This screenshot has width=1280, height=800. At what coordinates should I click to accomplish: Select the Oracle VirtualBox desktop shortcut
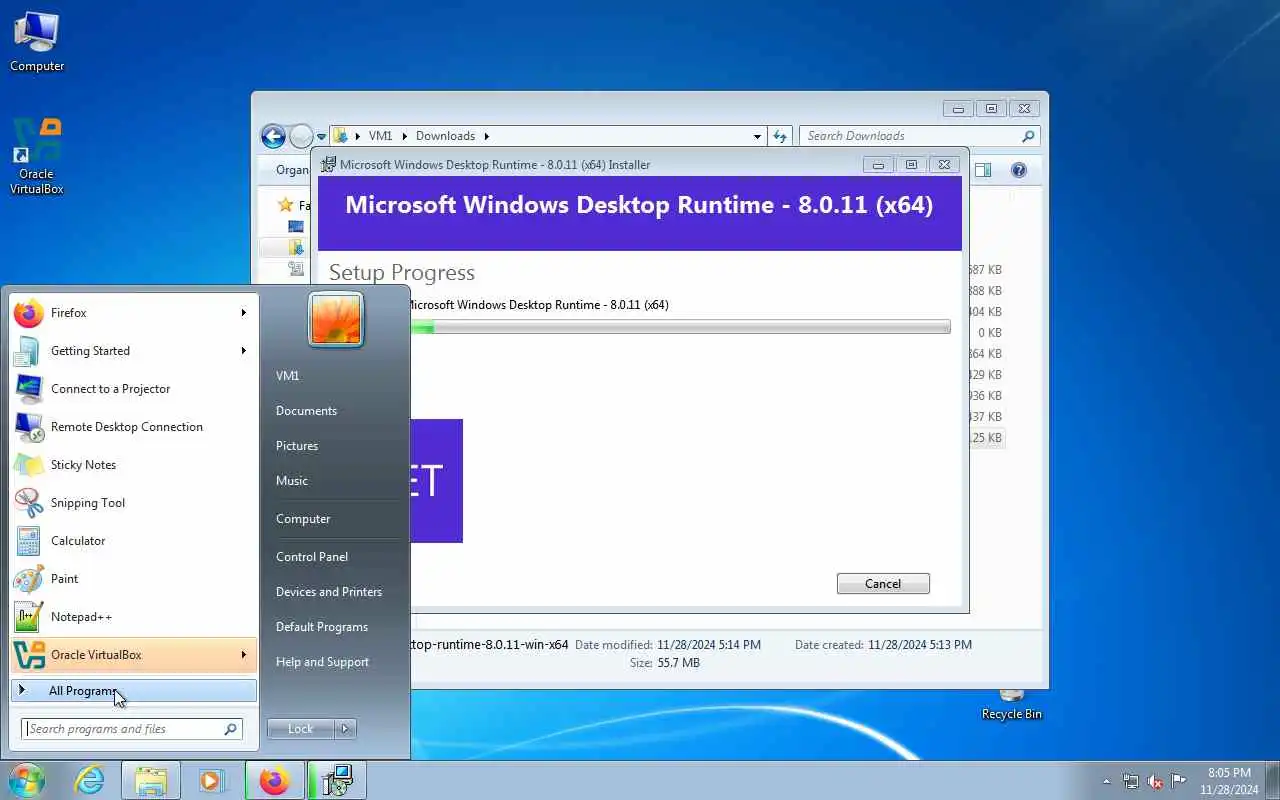coord(37,156)
